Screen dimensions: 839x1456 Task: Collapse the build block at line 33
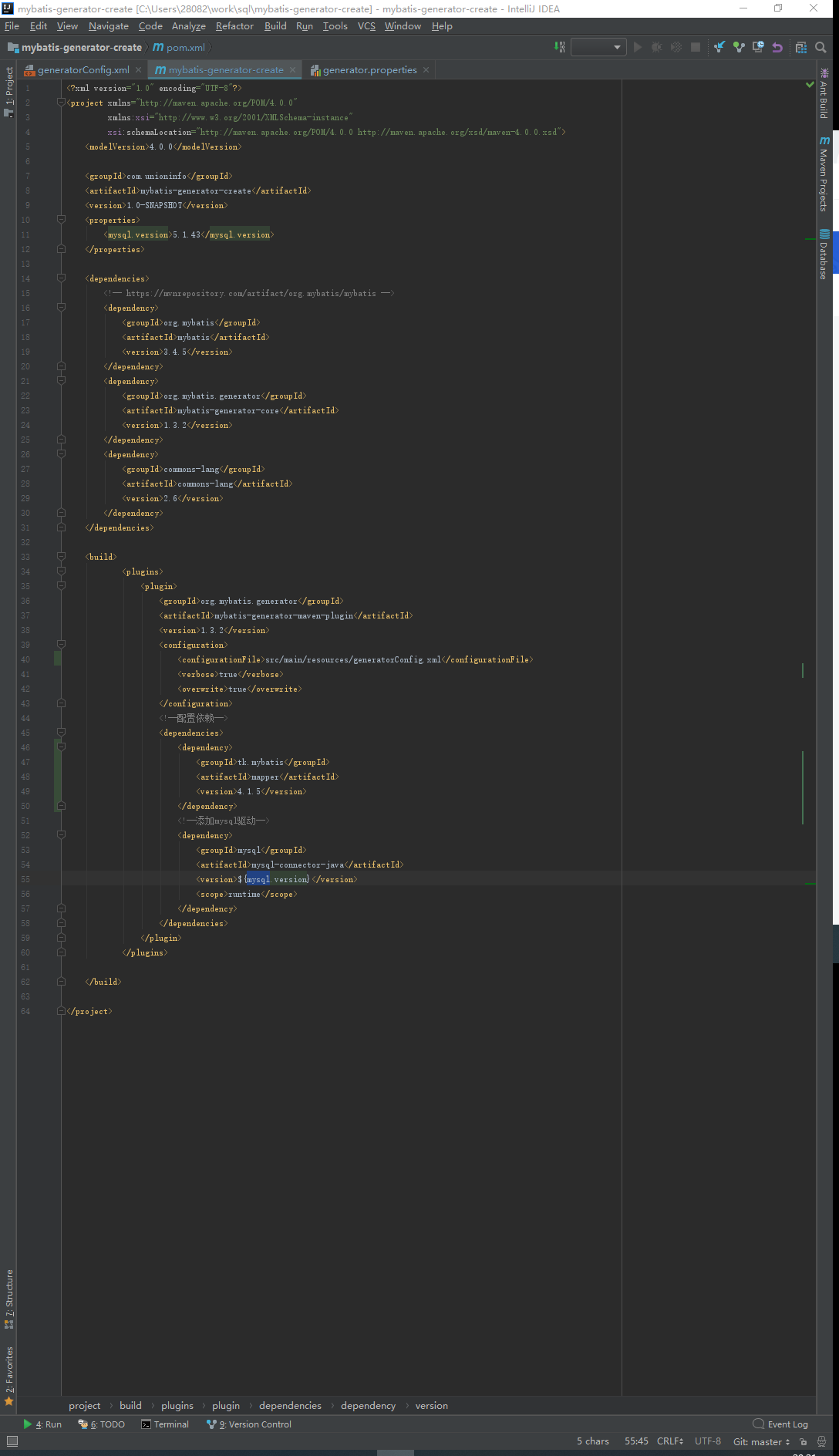point(61,557)
